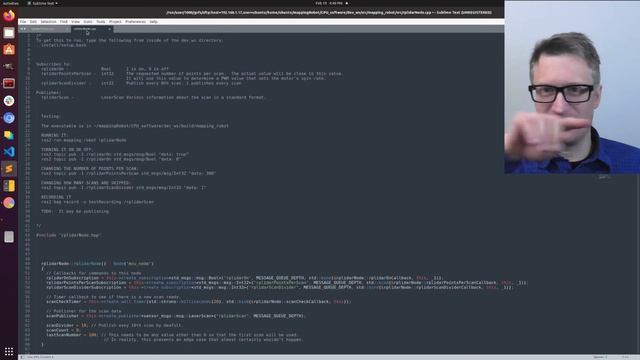Focus Sublime Text via its dock icon
Viewport: 640px width, 360px height.
(x=9, y=169)
